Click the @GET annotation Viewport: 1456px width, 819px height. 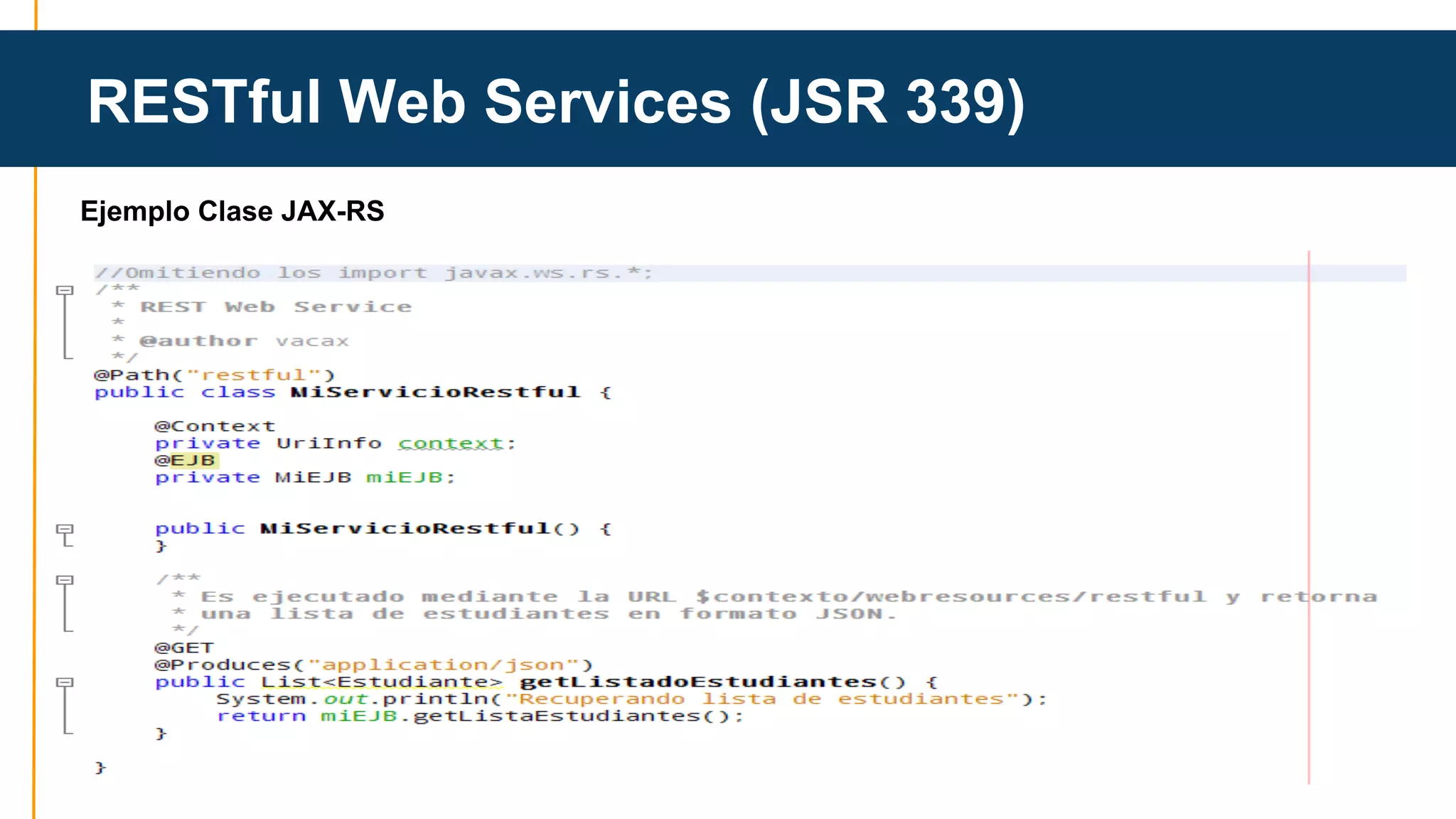tap(184, 648)
